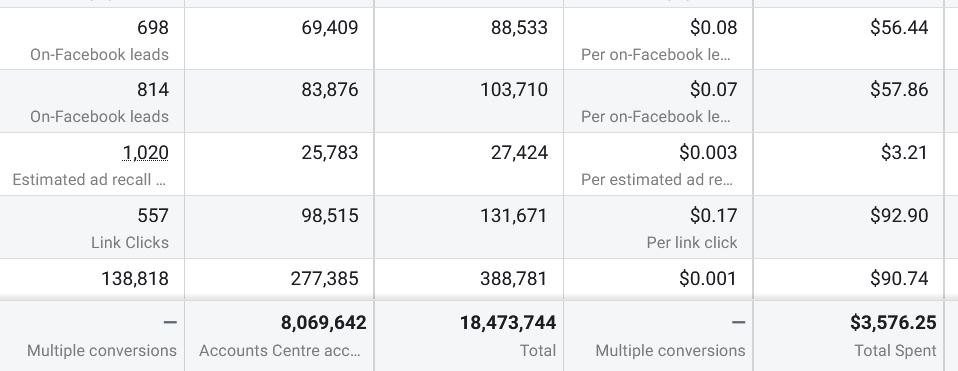Select the 98,515 reach cell

click(x=279, y=227)
